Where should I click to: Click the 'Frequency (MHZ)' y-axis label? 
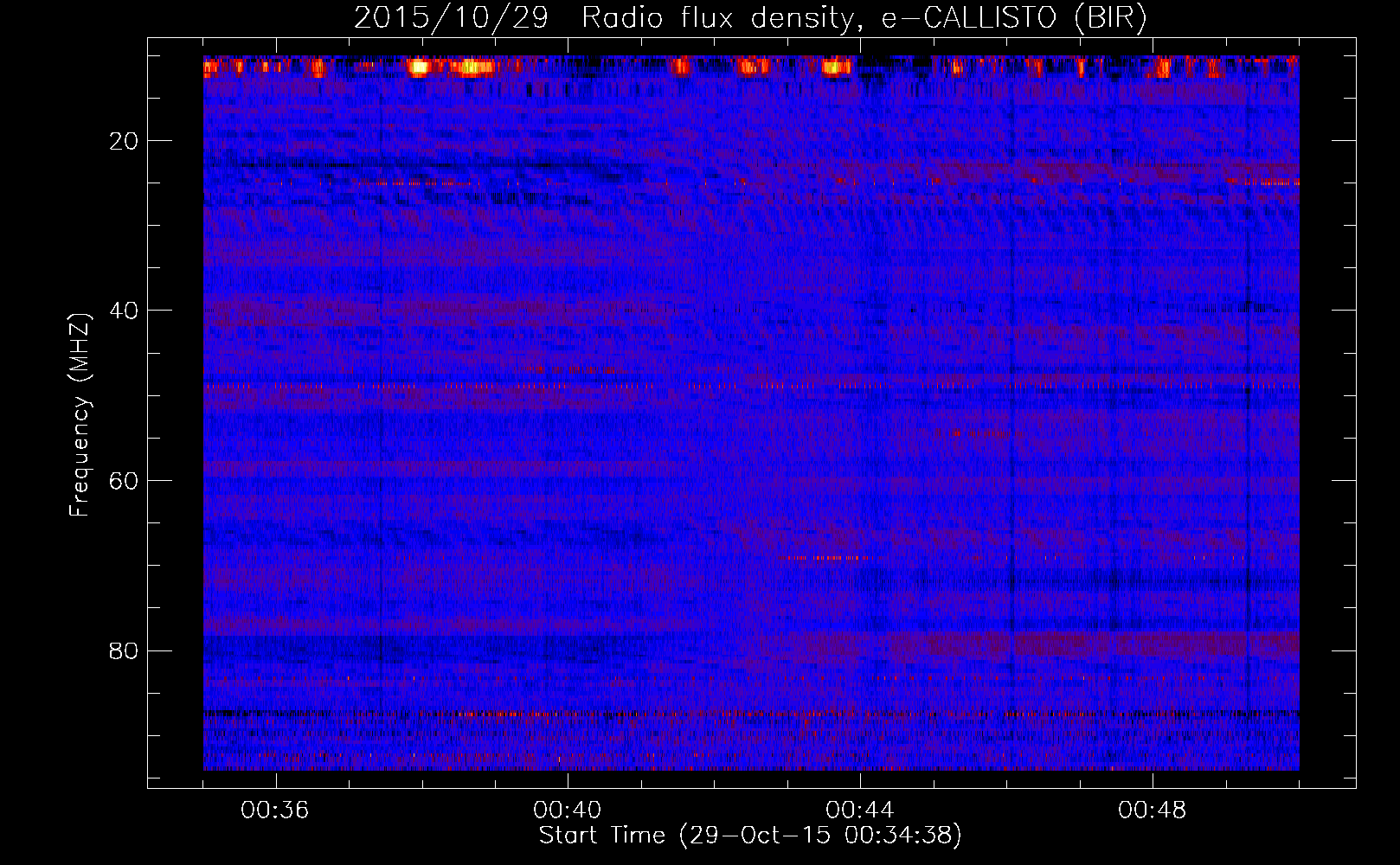[79, 415]
